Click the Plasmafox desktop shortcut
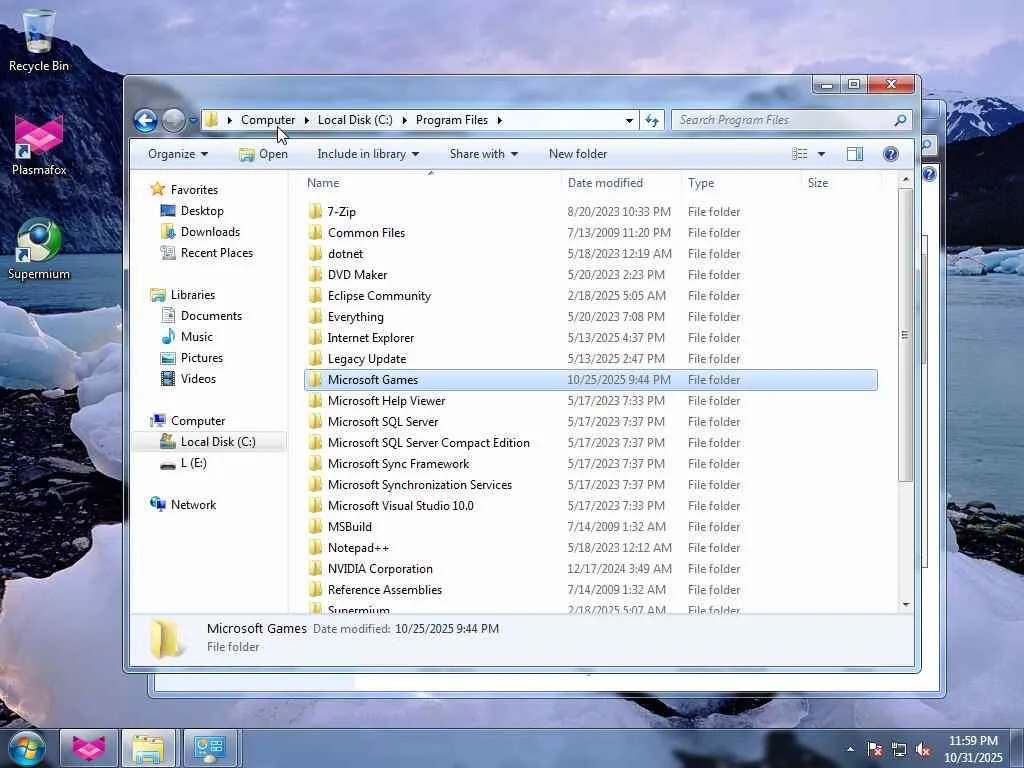This screenshot has height=768, width=1024. 39,145
